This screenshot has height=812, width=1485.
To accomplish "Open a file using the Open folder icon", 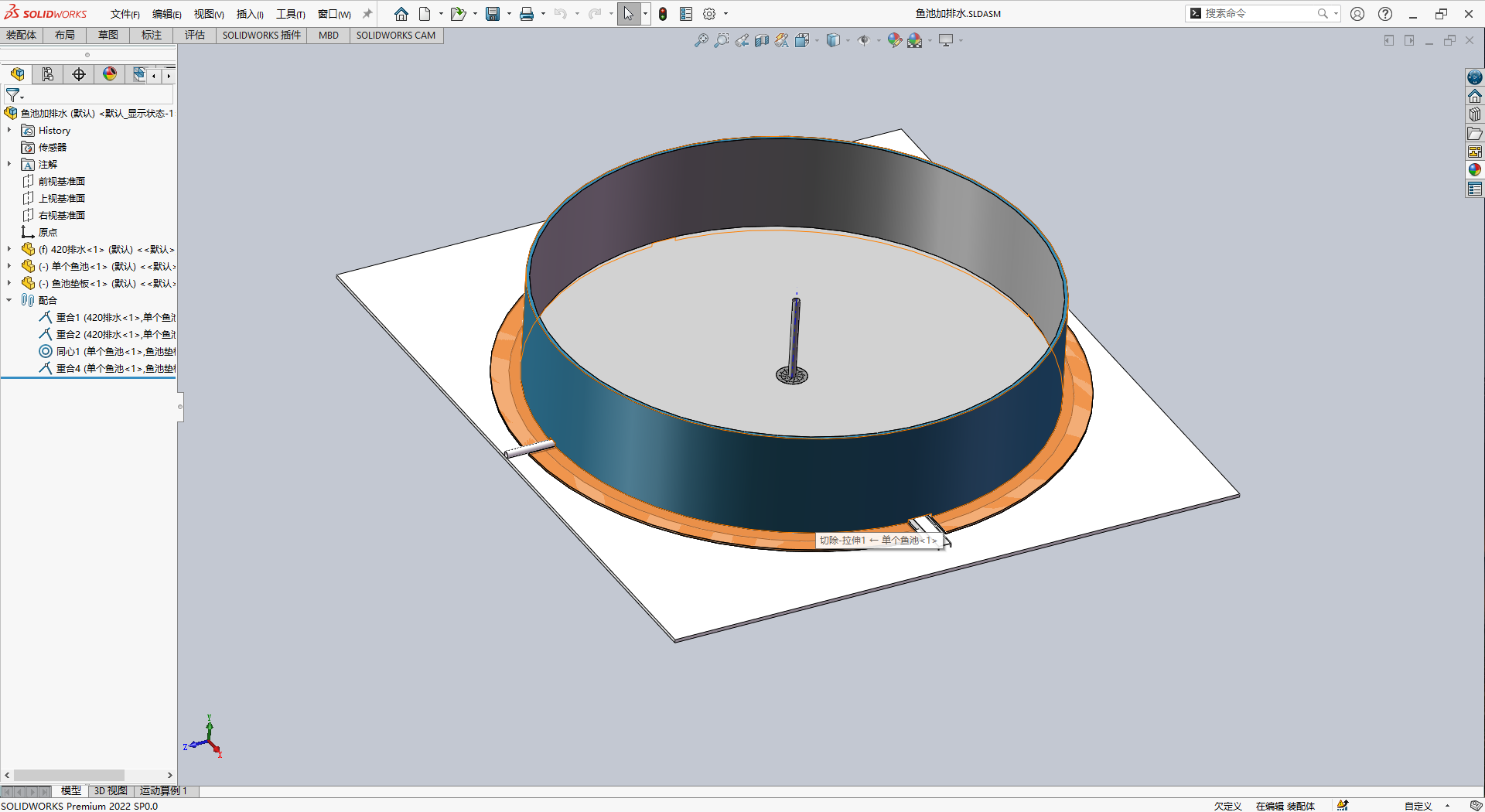I will [459, 14].
